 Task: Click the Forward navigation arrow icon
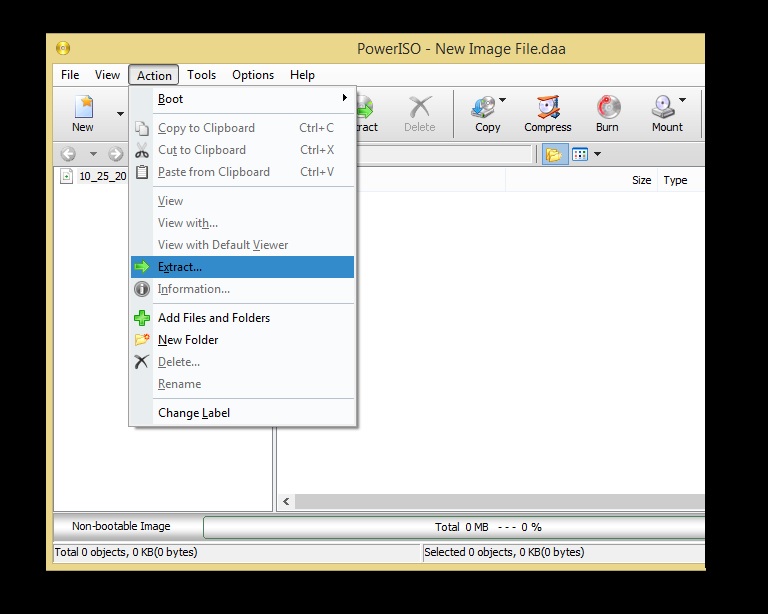point(116,154)
